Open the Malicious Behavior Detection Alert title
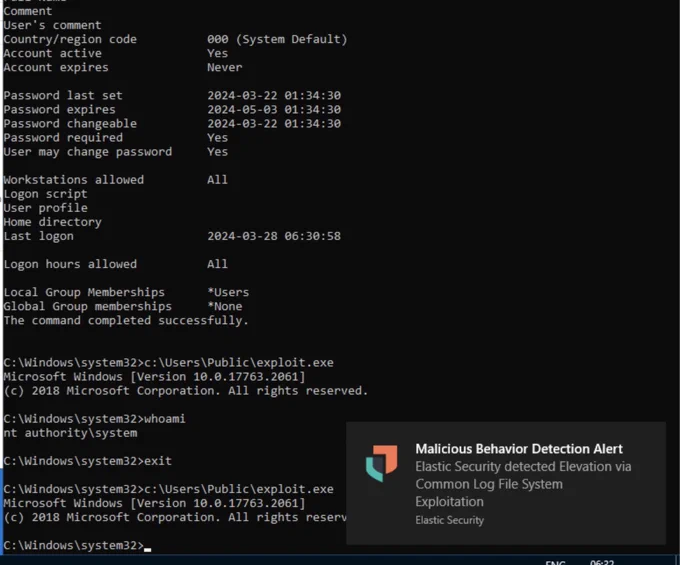Image resolution: width=680 pixels, height=565 pixels. tap(519, 449)
